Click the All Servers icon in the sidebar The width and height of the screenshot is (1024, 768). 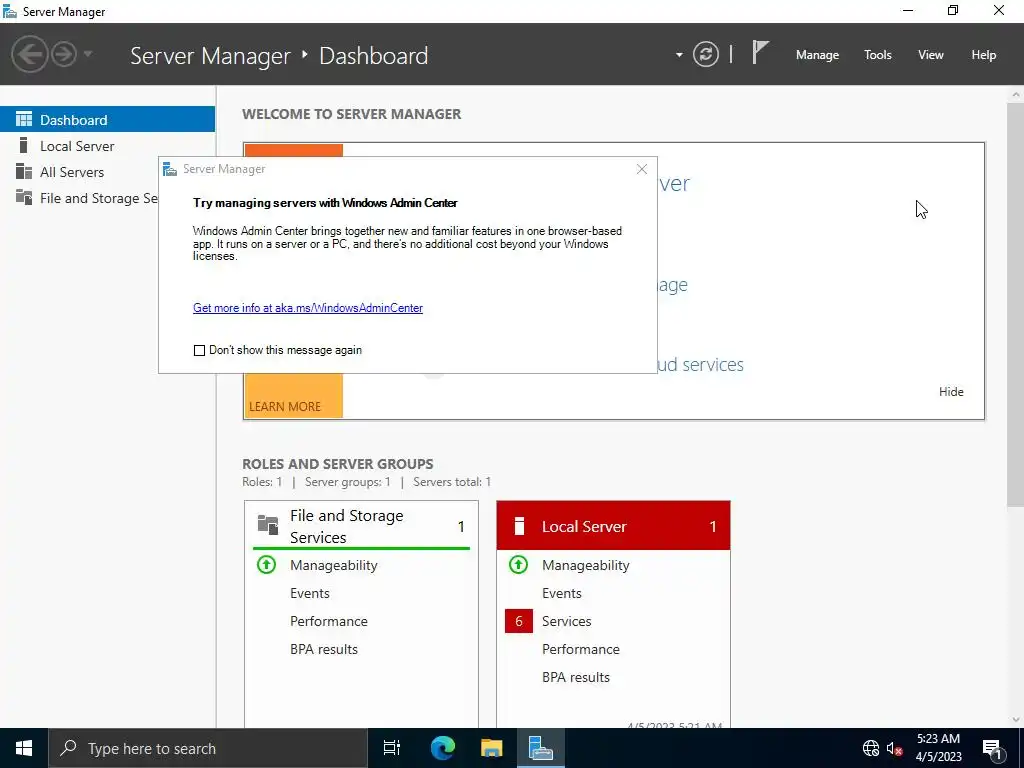(x=24, y=172)
